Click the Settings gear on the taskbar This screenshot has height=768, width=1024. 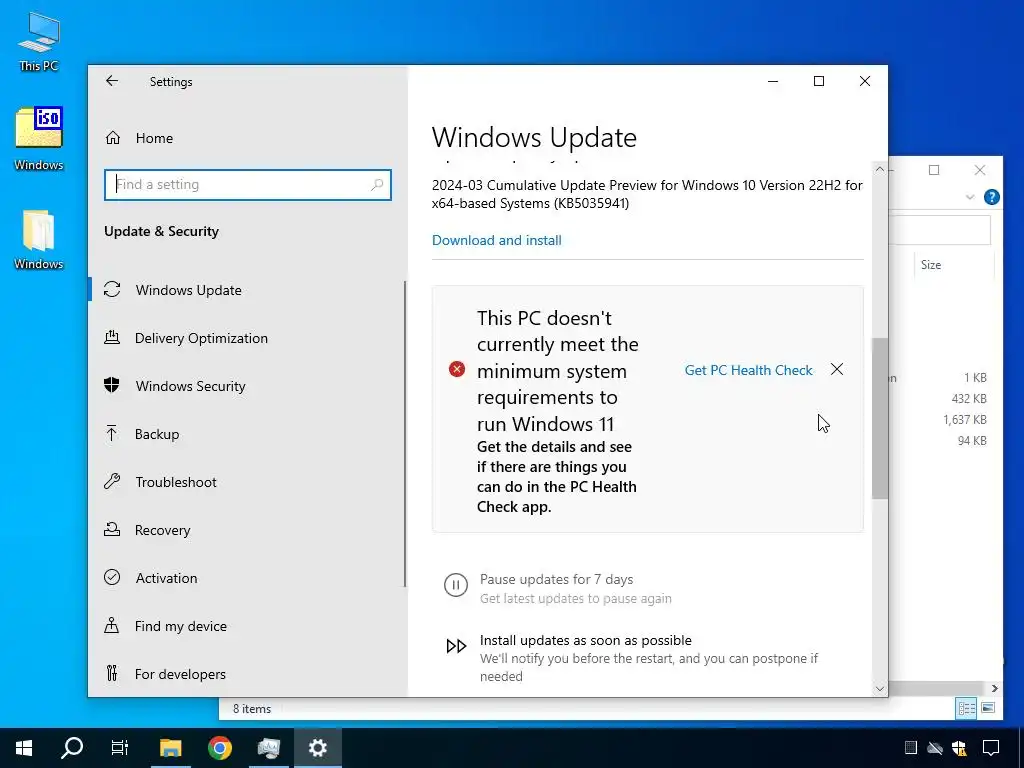317,748
